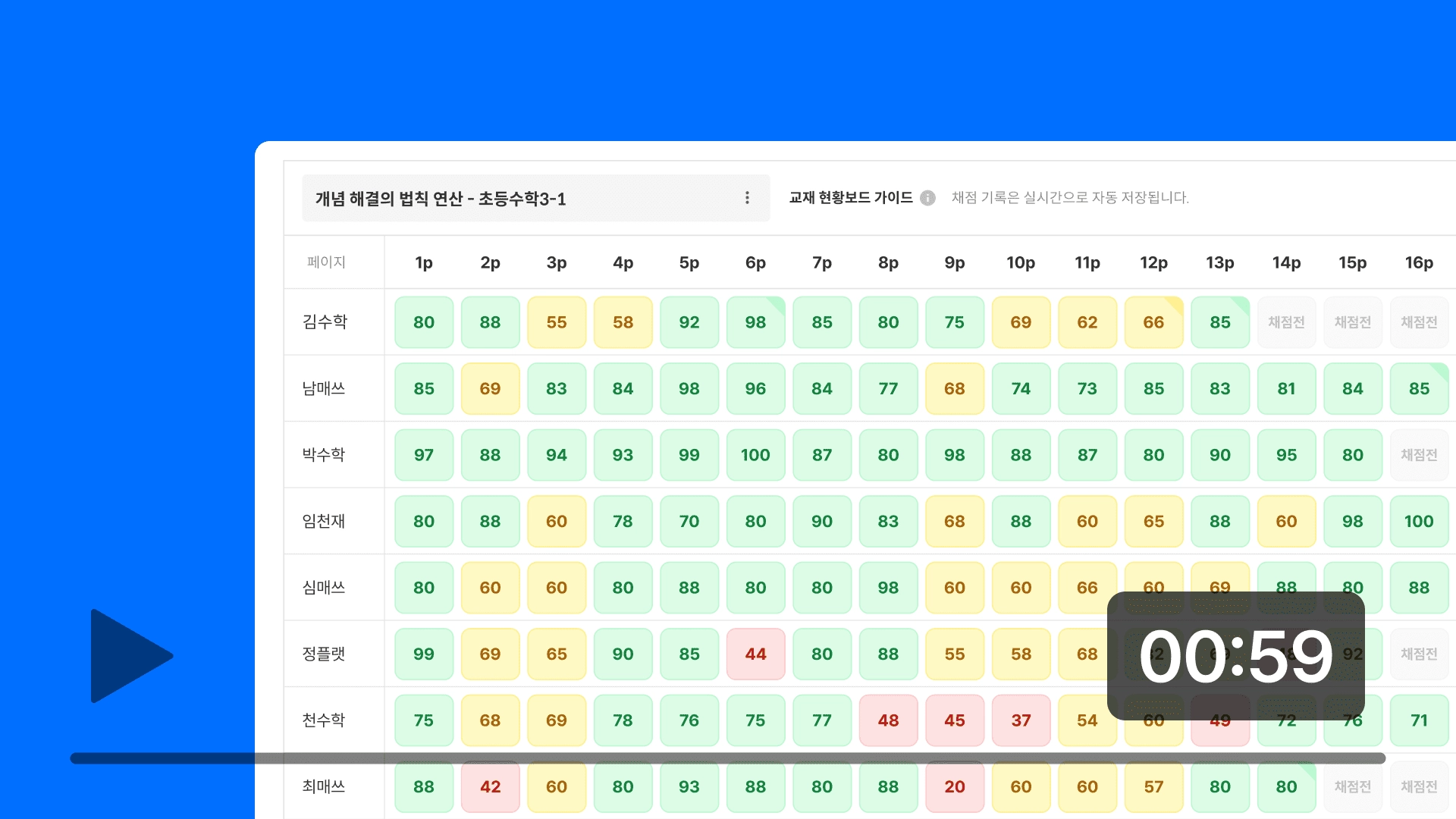Click the info icon next to 교재 현황보드 가이드

pos(927,198)
